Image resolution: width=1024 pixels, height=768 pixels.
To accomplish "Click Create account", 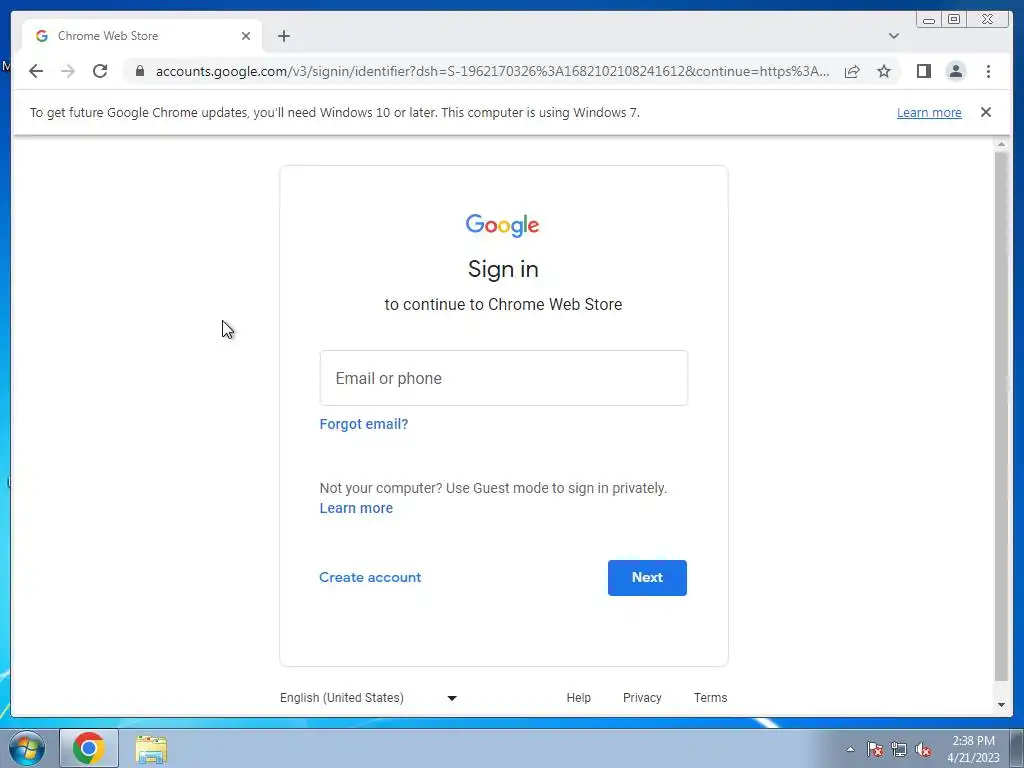I will 370,577.
